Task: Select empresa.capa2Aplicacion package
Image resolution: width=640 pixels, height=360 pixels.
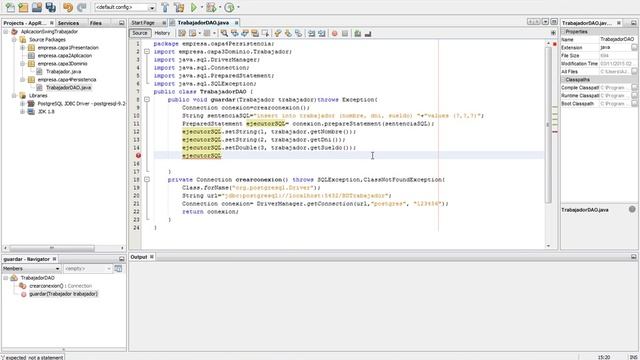Action: pos(64,56)
